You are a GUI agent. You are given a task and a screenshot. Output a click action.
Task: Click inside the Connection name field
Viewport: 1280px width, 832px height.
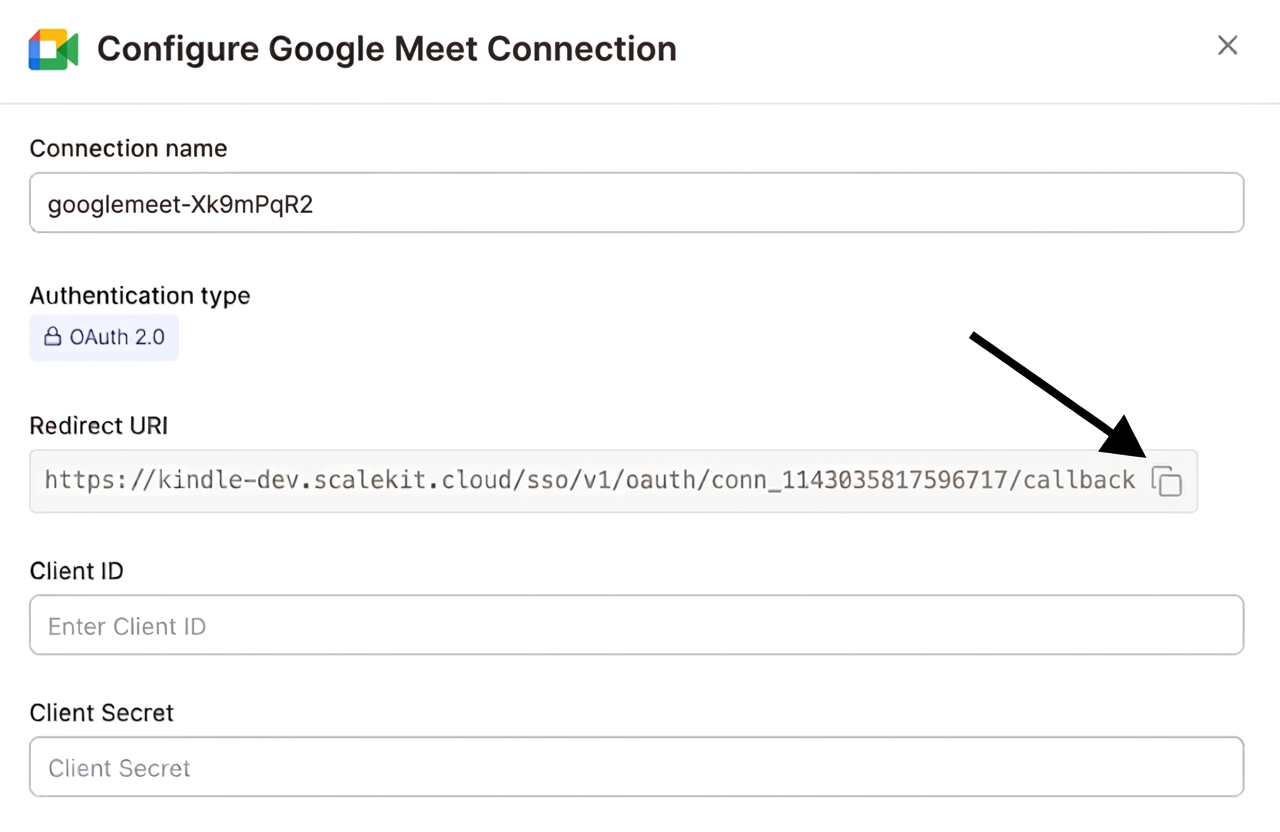tap(636, 203)
